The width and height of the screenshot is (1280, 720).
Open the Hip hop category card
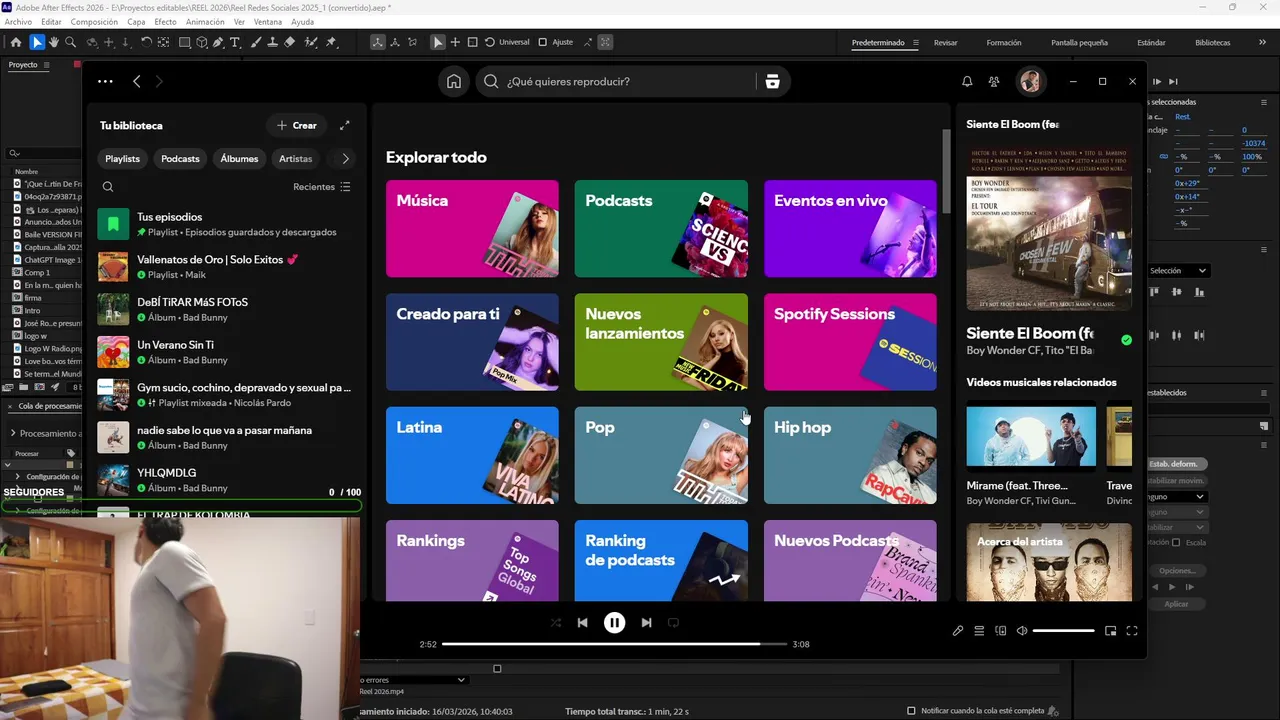pos(850,455)
